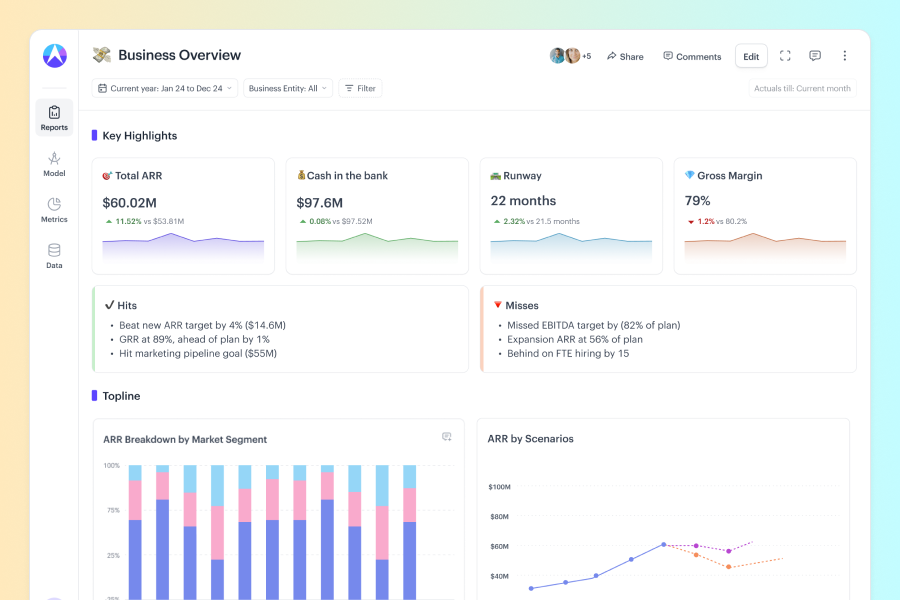Click the Actuals till: Current month field
This screenshot has width=900, height=600.
(802, 88)
